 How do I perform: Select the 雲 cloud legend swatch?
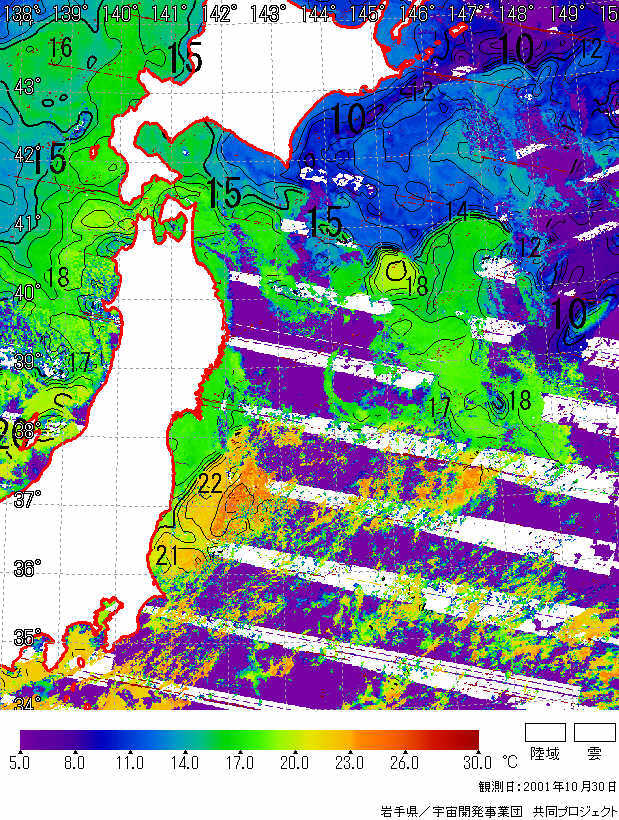point(594,732)
